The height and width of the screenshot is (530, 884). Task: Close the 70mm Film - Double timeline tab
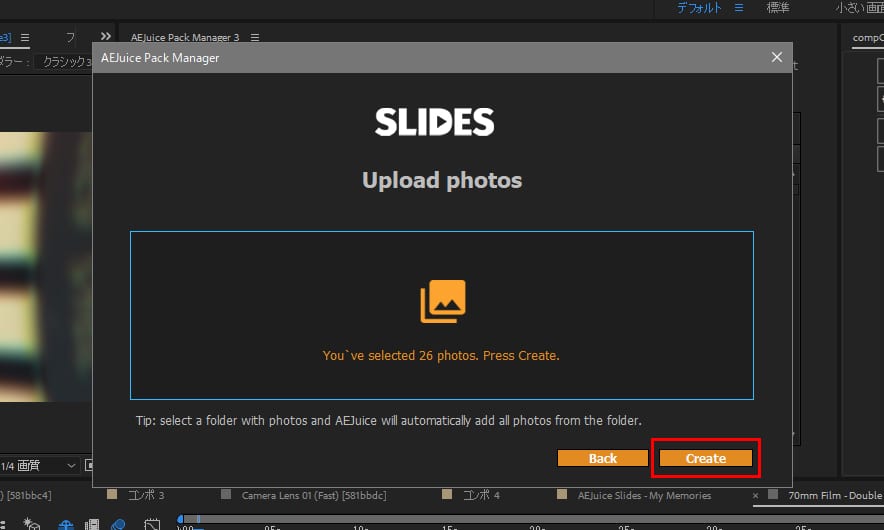pyautogui.click(x=755, y=496)
